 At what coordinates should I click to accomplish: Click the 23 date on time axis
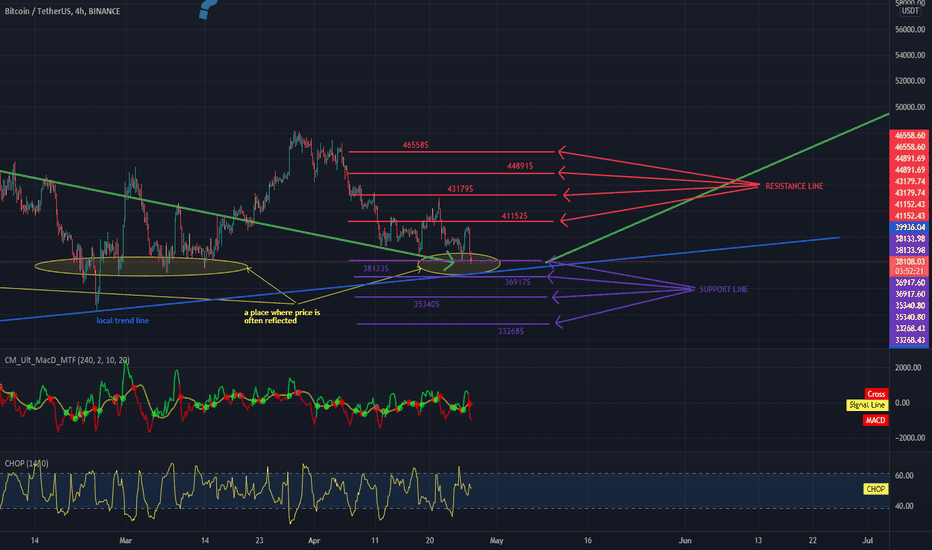(259, 540)
